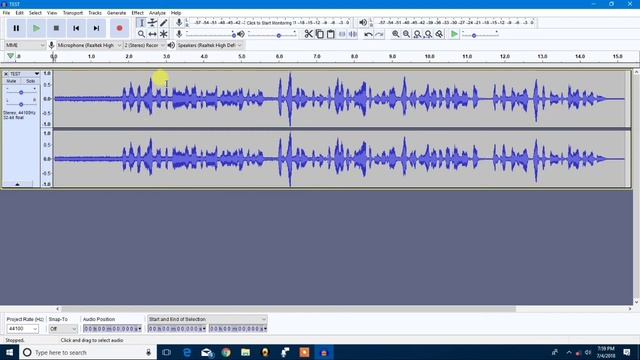Open the Edit menu
Viewport: 640px width, 360px height.
(x=19, y=13)
